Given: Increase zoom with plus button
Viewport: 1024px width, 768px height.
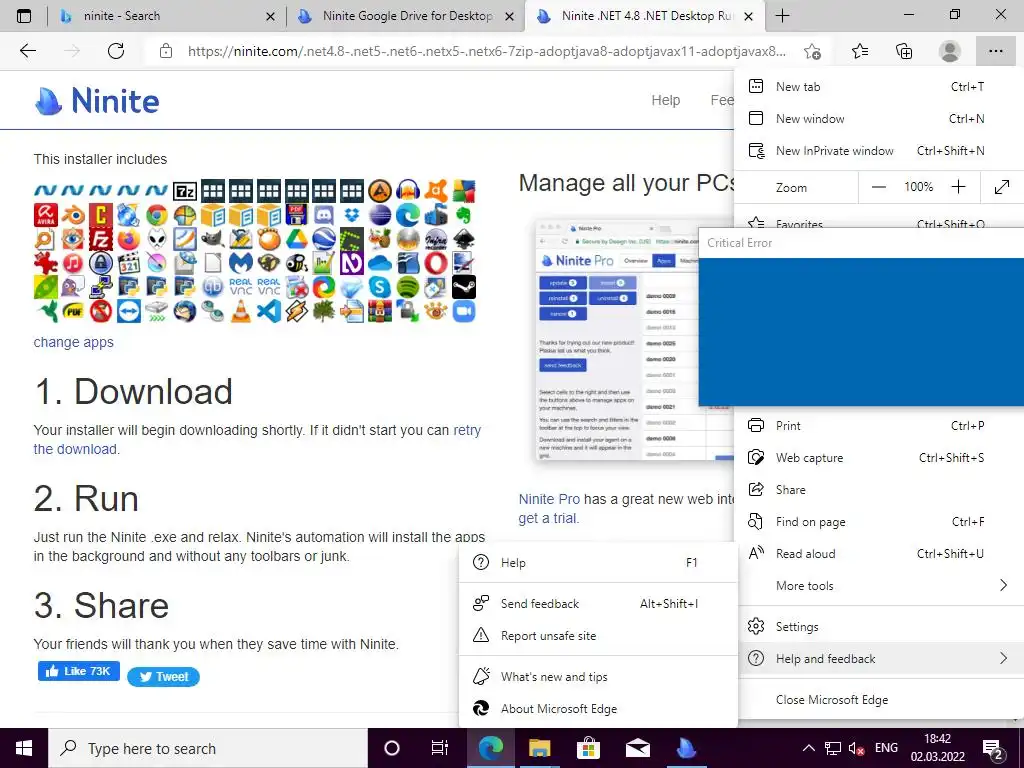Looking at the screenshot, I should coord(958,187).
